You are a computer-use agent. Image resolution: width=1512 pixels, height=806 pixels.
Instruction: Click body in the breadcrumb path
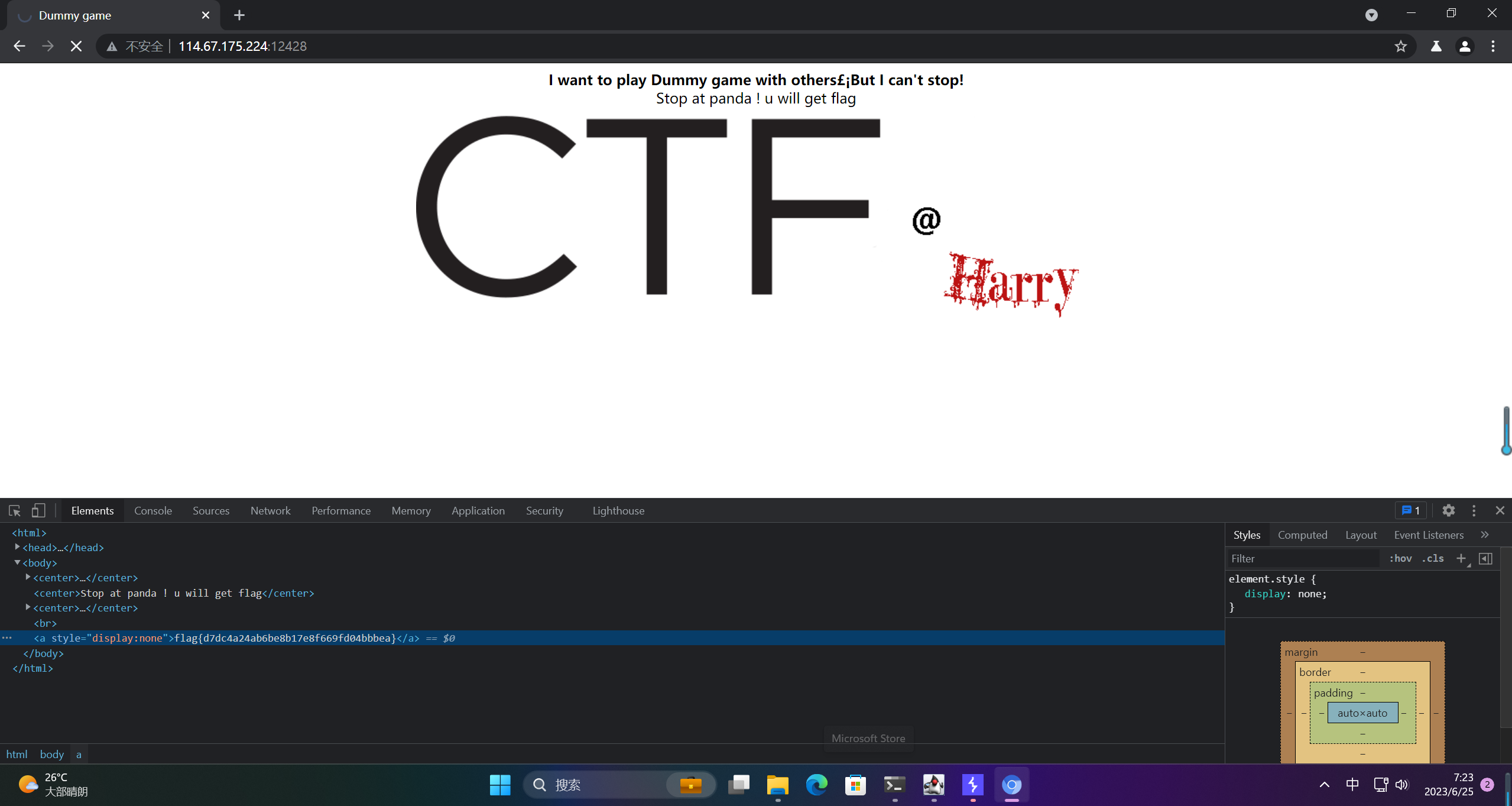[51, 754]
